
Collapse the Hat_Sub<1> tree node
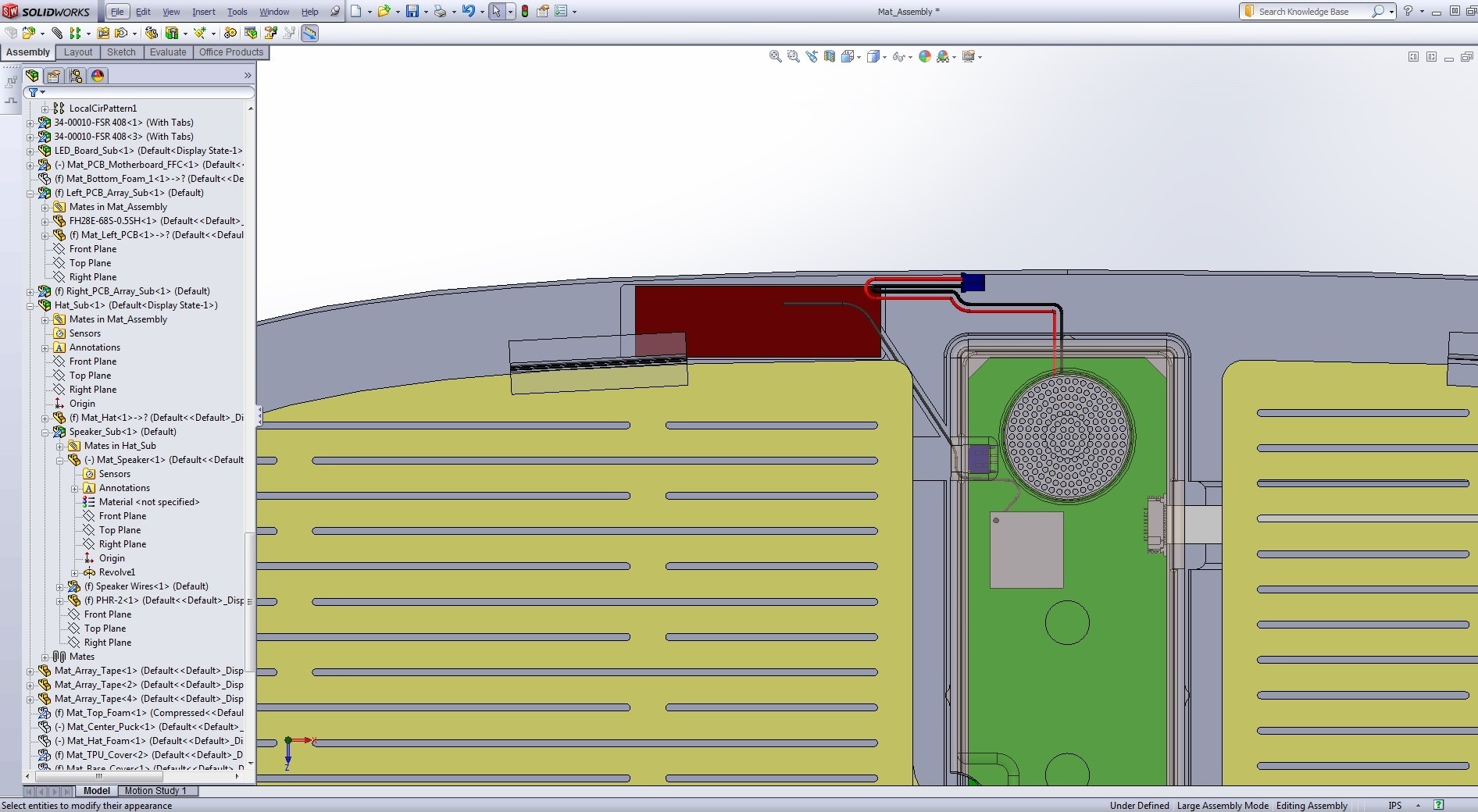pos(30,305)
